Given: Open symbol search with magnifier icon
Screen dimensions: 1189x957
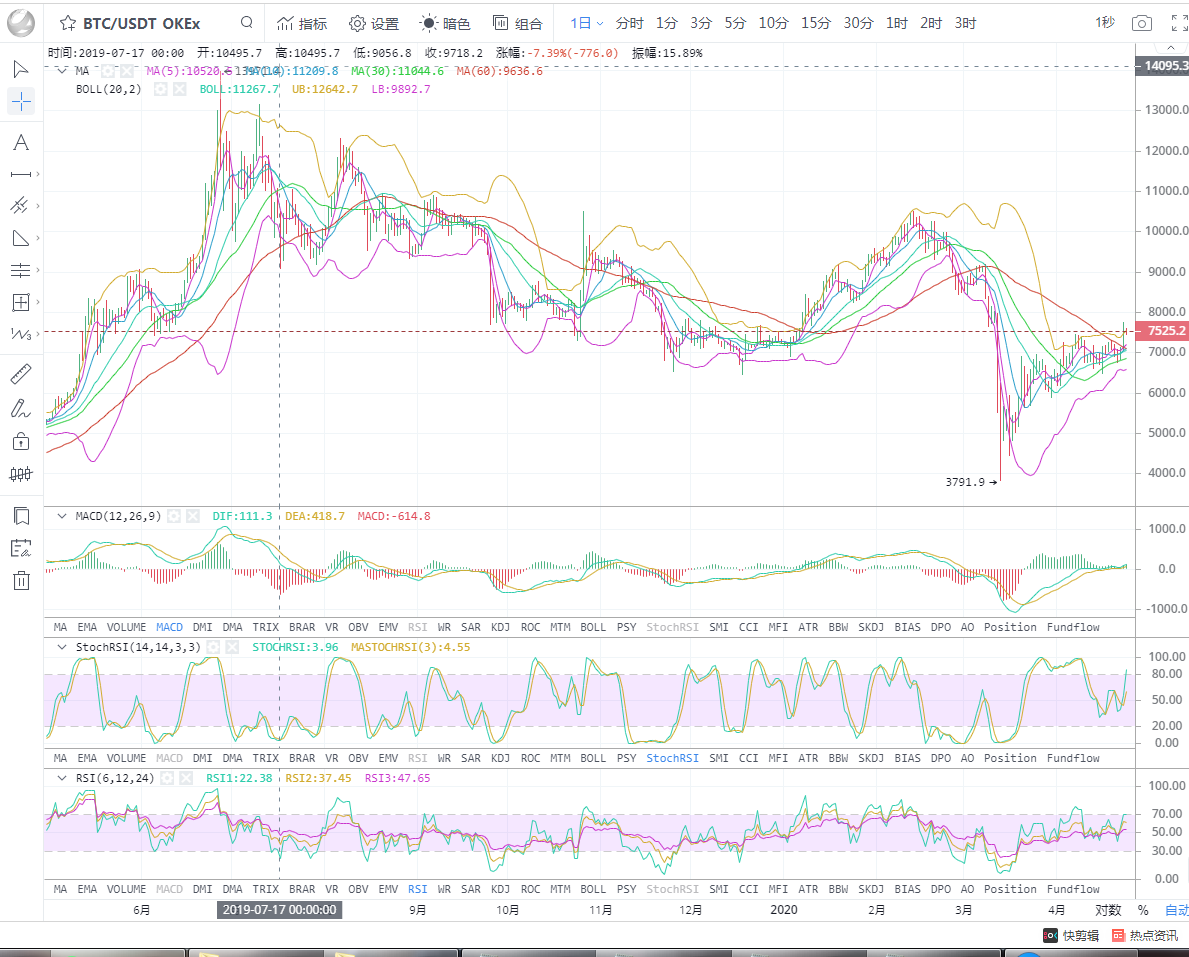Looking at the screenshot, I should tap(247, 23).
